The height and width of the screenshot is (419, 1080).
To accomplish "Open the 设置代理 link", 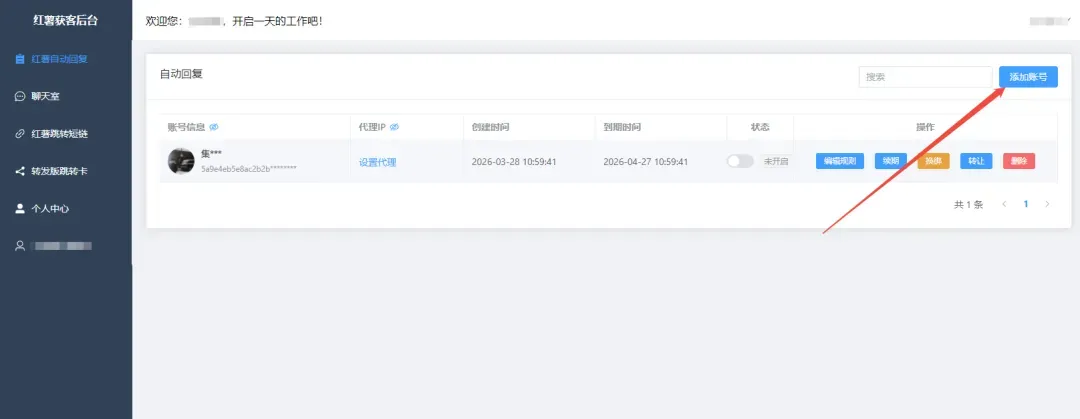I will [x=377, y=163].
